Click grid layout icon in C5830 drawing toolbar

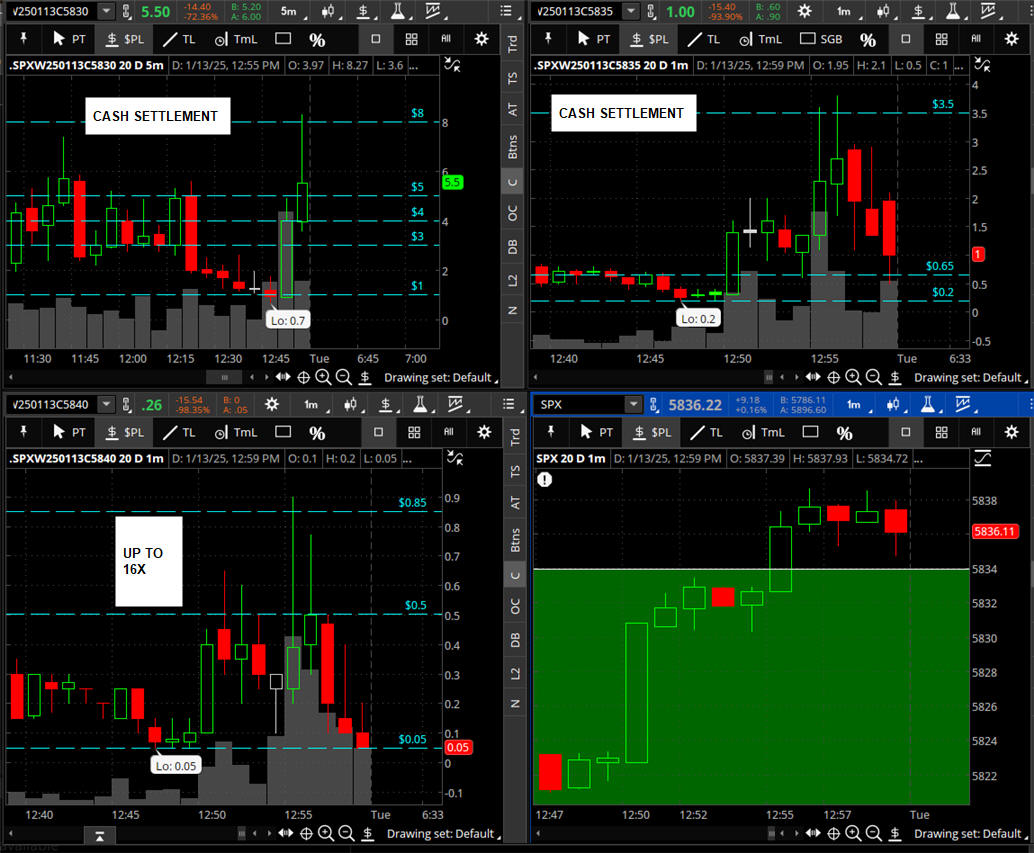(x=411, y=39)
